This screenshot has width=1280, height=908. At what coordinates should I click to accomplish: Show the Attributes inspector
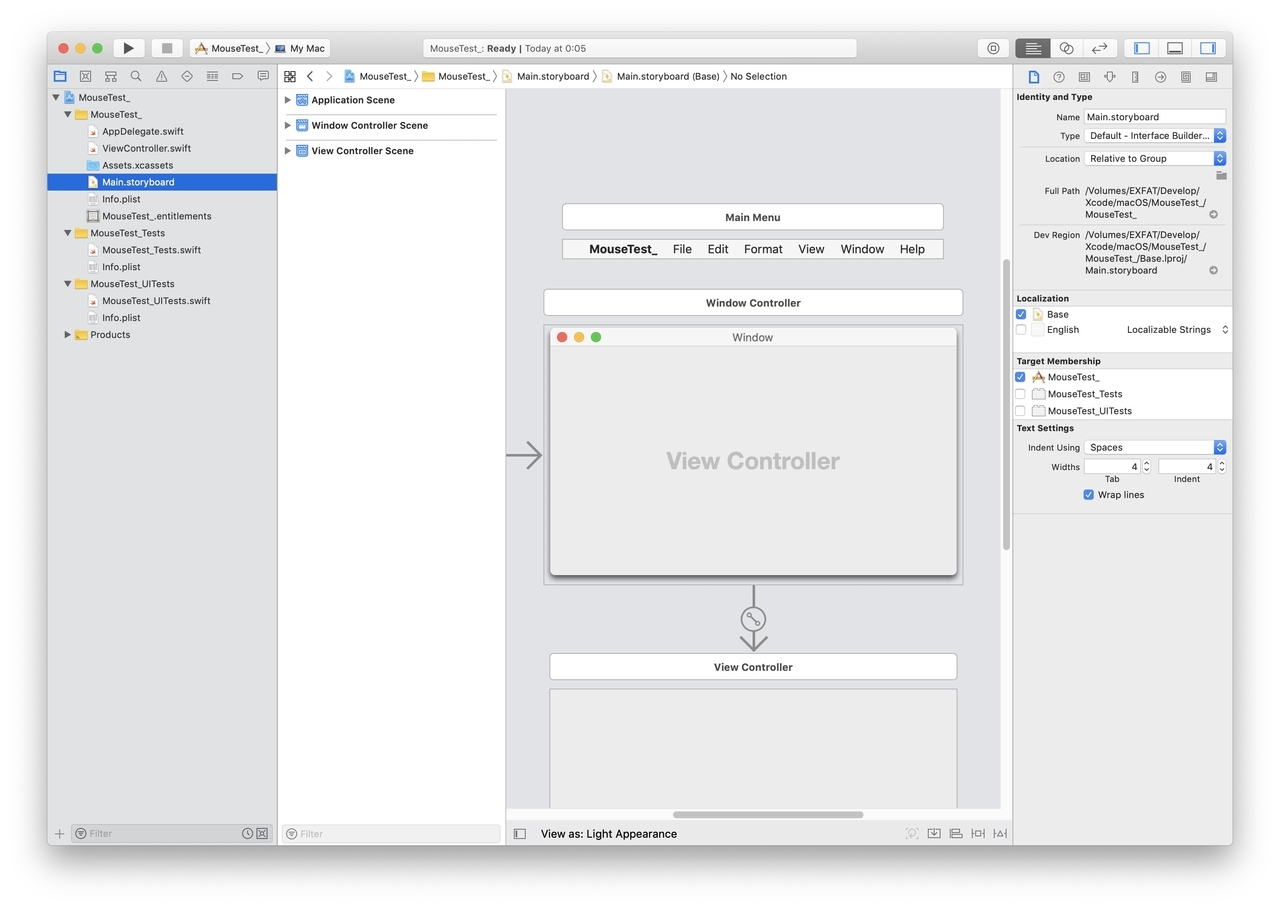tap(1109, 77)
